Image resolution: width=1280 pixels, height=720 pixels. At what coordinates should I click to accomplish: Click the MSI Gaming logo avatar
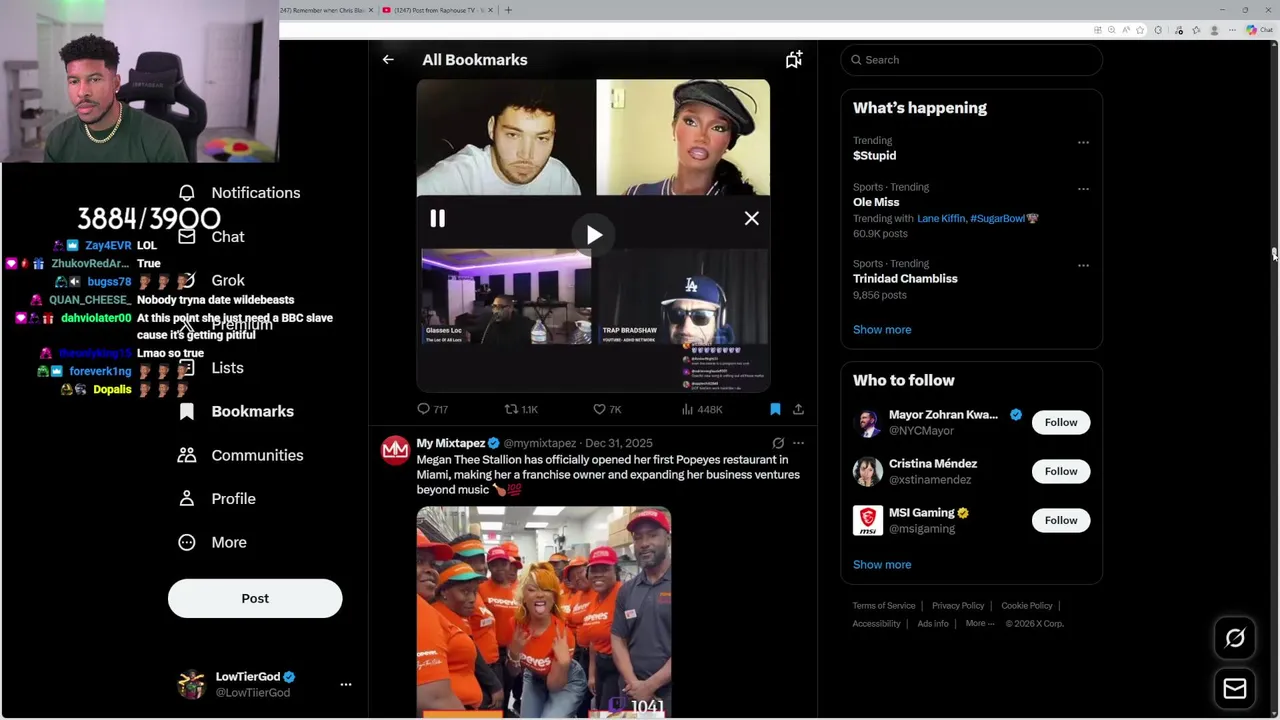868,520
